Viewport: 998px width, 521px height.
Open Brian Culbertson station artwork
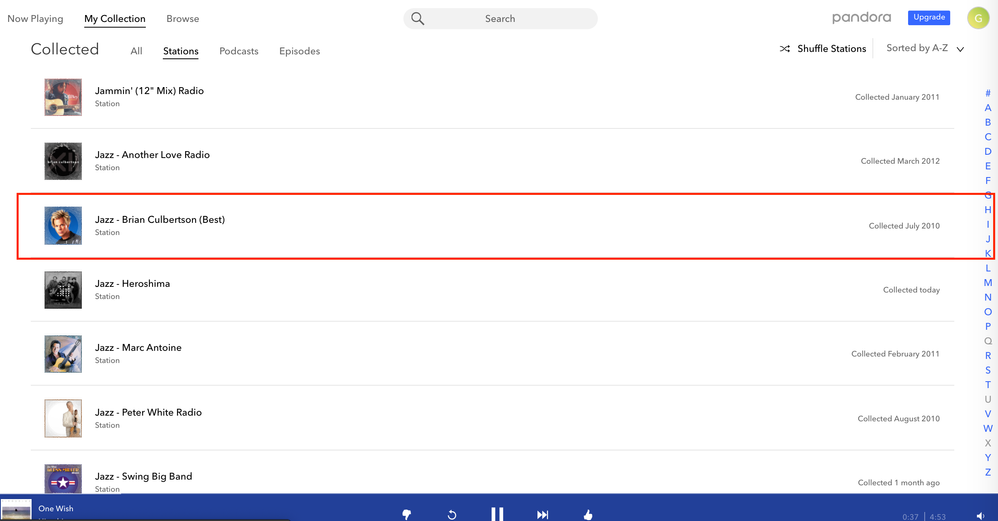[63, 226]
